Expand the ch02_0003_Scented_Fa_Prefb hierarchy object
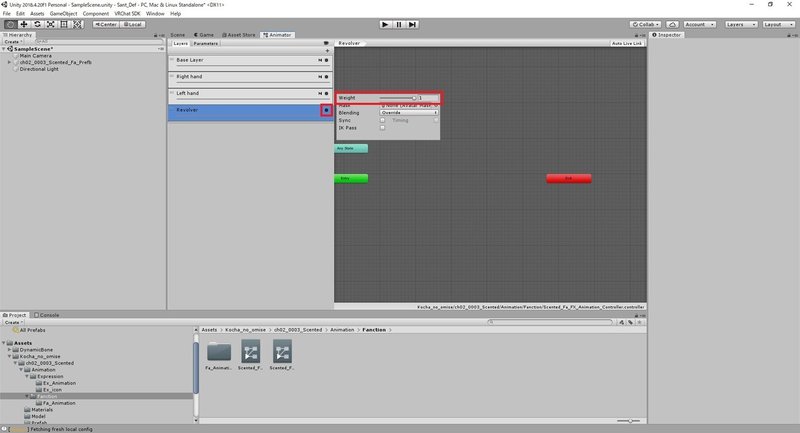800x433 pixels. click(x=9, y=62)
